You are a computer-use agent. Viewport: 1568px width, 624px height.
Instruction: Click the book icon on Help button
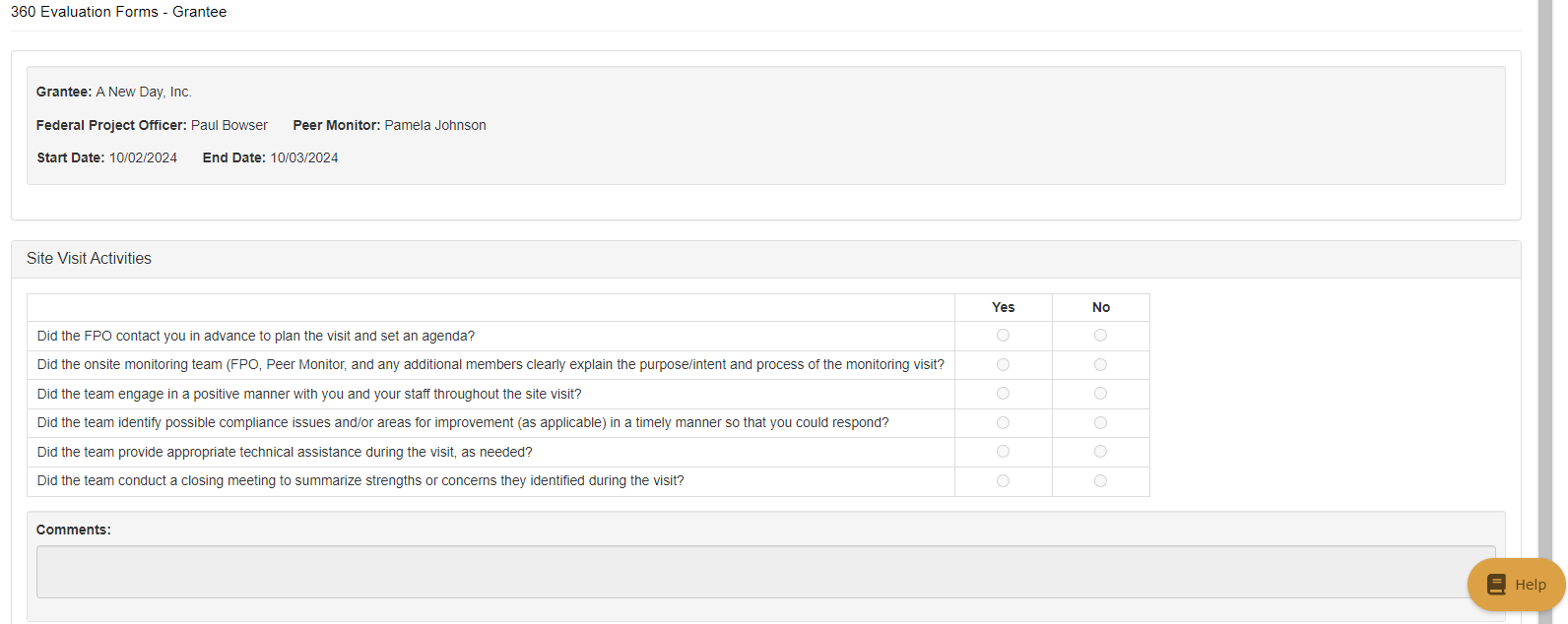(1497, 585)
